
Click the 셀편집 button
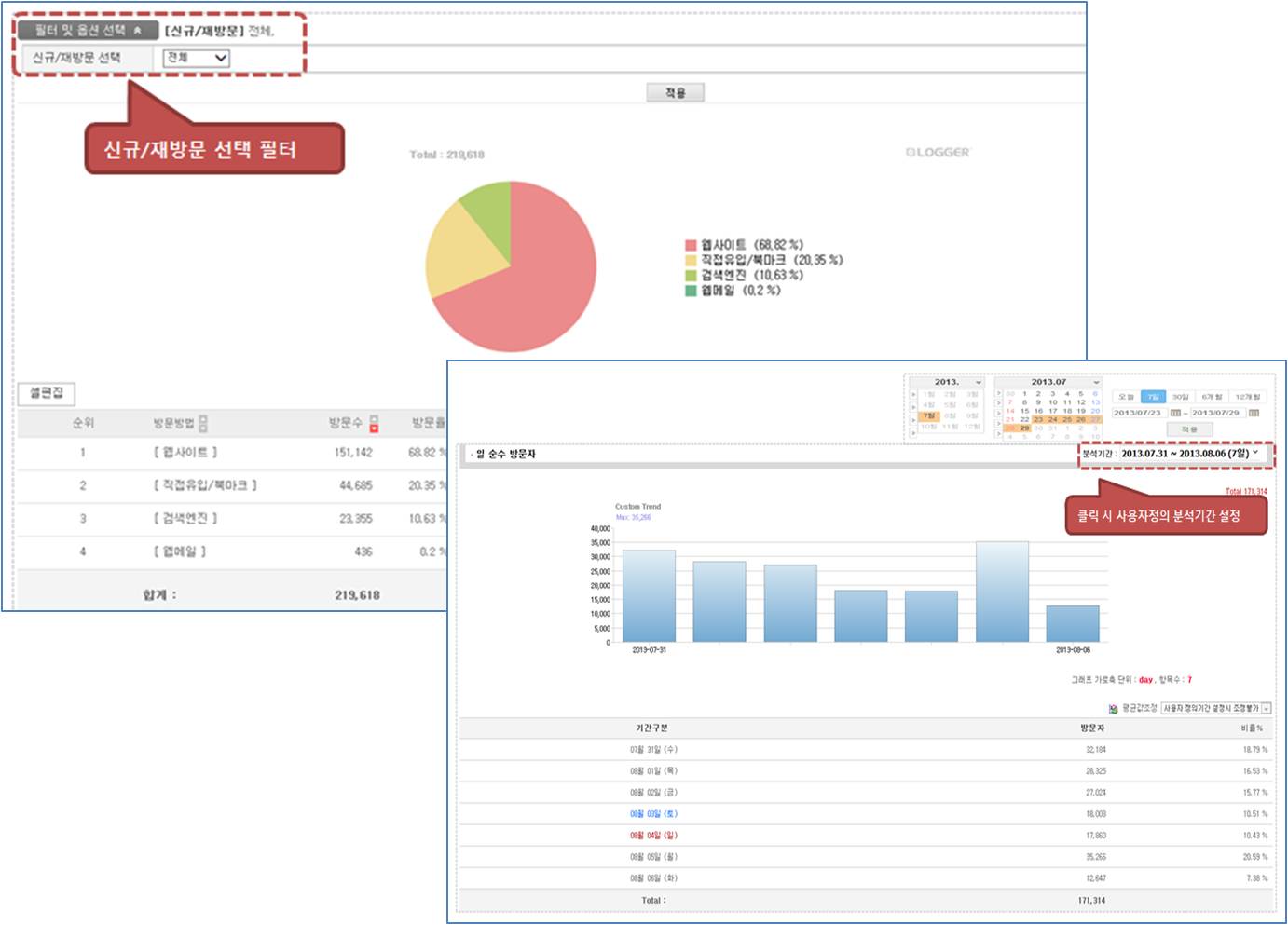pos(46,393)
